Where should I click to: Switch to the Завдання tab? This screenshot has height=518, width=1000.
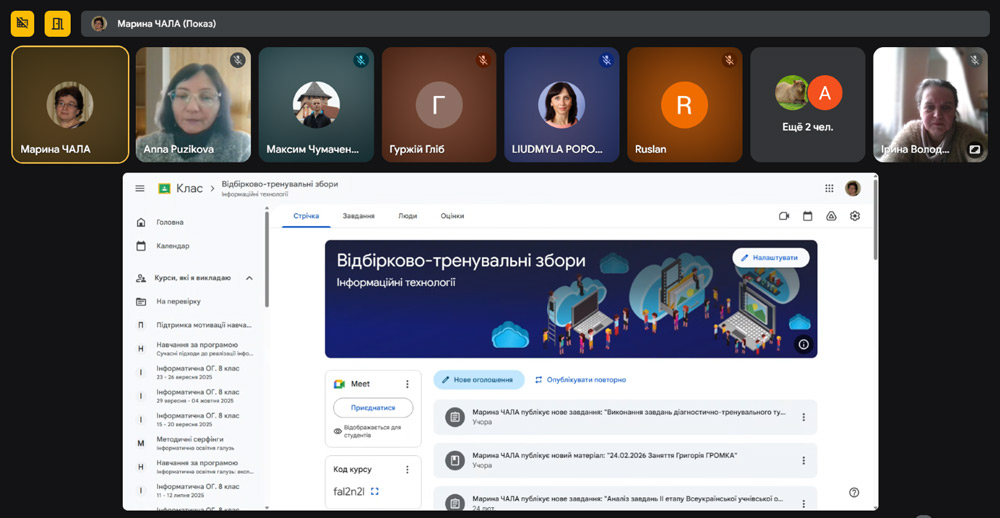[x=358, y=216]
